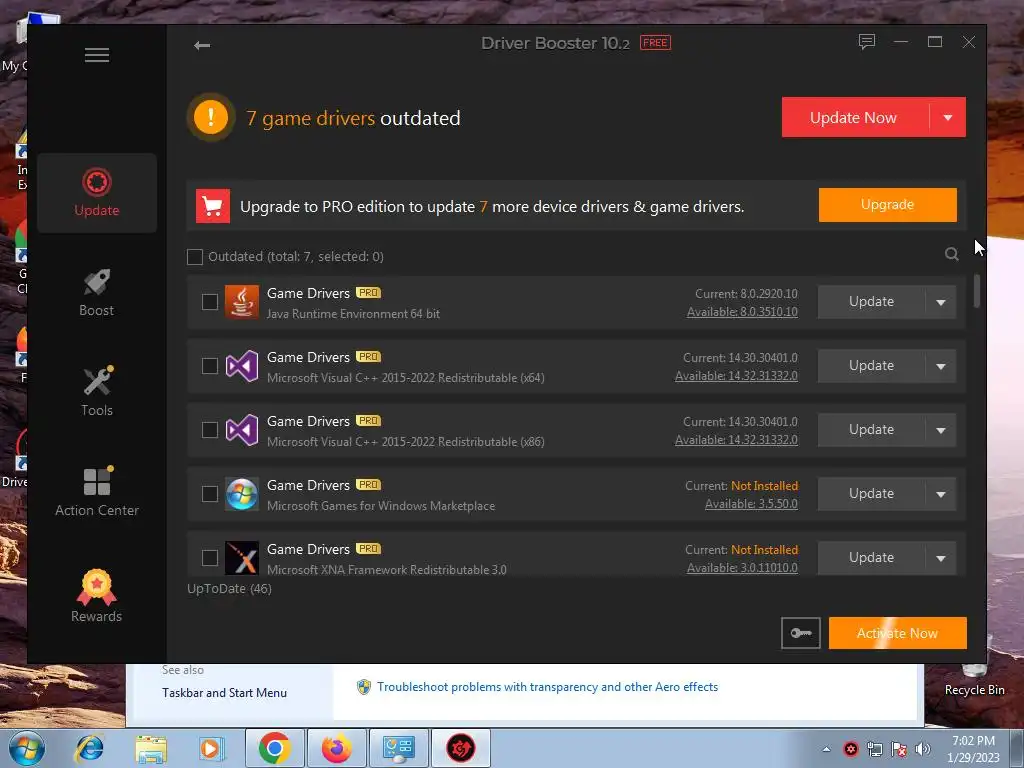Click the Microsoft XNA Framework icon
The image size is (1024, 768).
pyautogui.click(x=242, y=558)
